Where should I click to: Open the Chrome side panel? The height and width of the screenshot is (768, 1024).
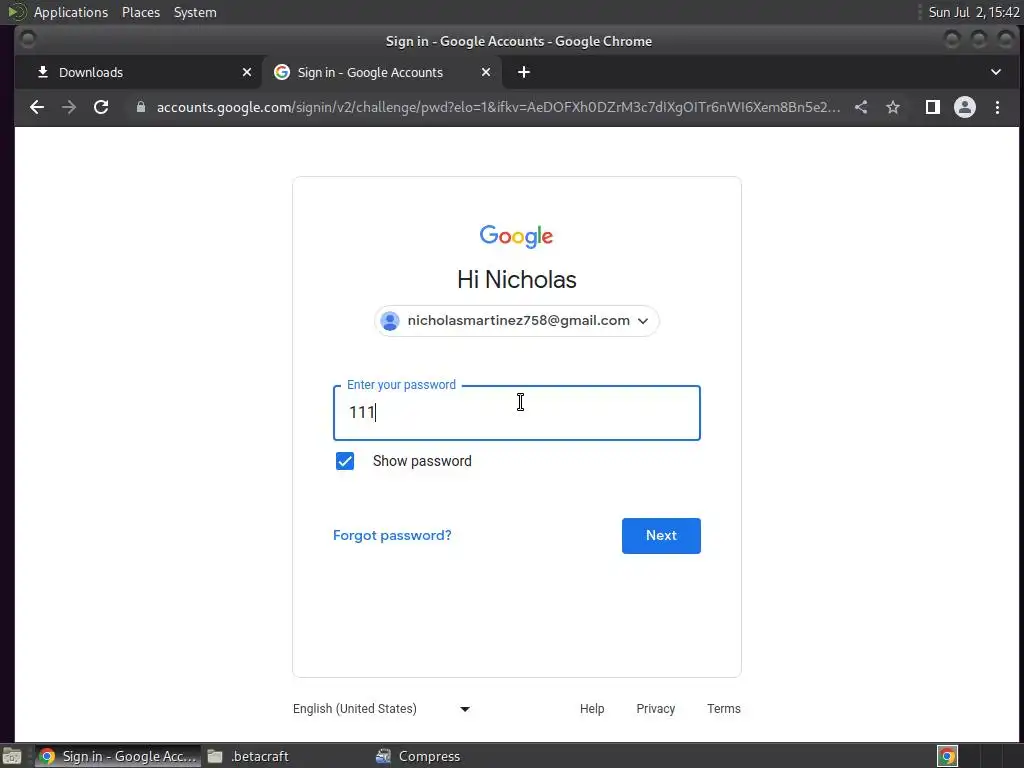[x=933, y=107]
